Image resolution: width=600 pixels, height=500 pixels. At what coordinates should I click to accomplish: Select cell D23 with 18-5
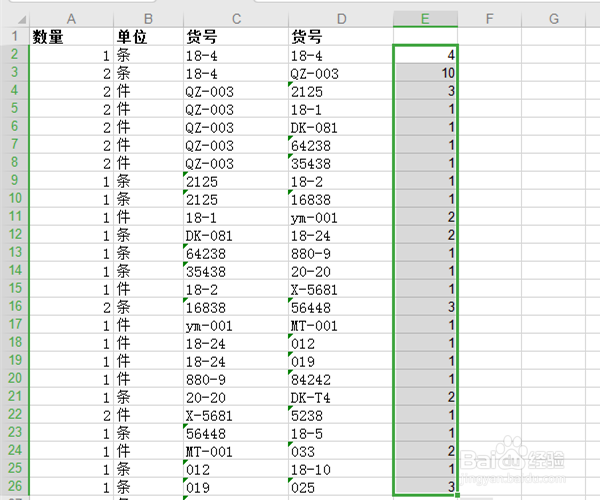click(341, 433)
